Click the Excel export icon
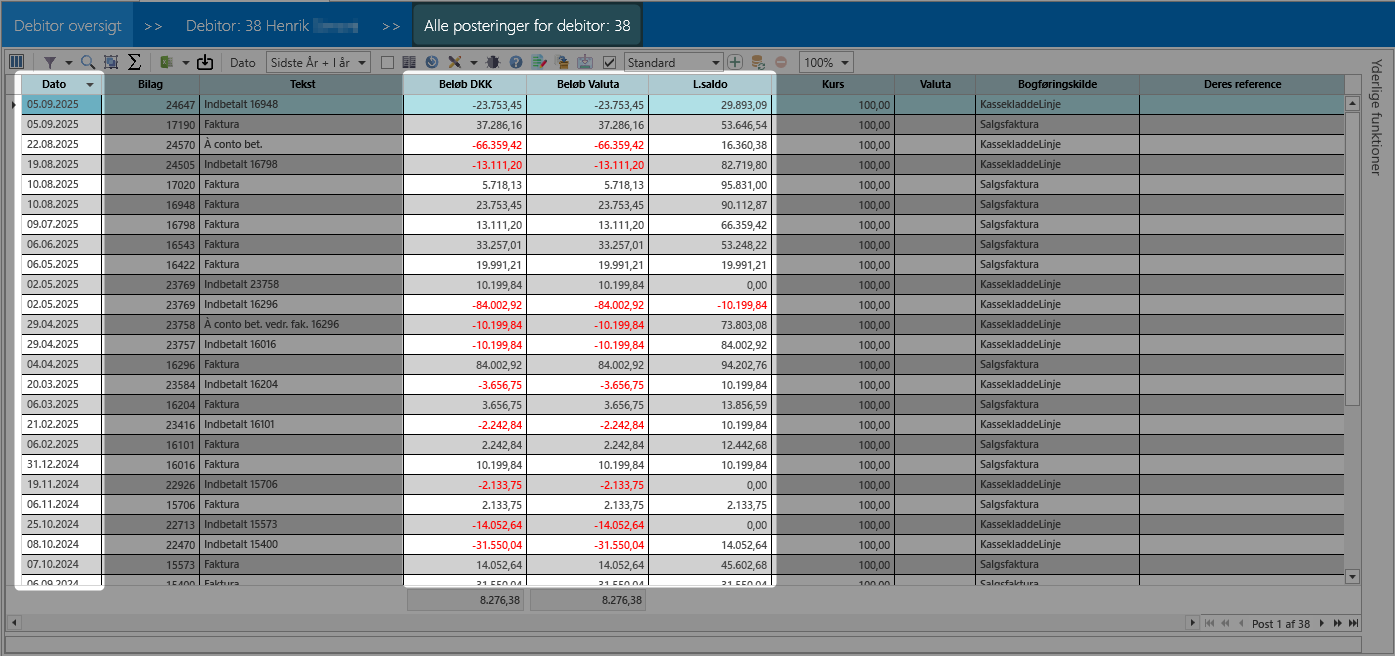 pos(167,62)
